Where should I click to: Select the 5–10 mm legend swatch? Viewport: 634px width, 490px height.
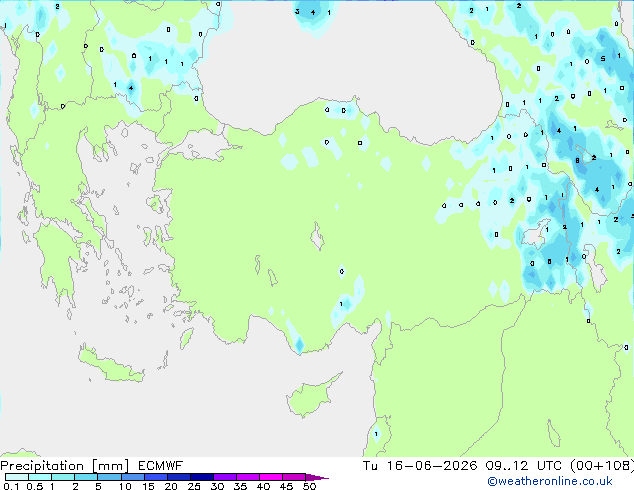pos(109,477)
